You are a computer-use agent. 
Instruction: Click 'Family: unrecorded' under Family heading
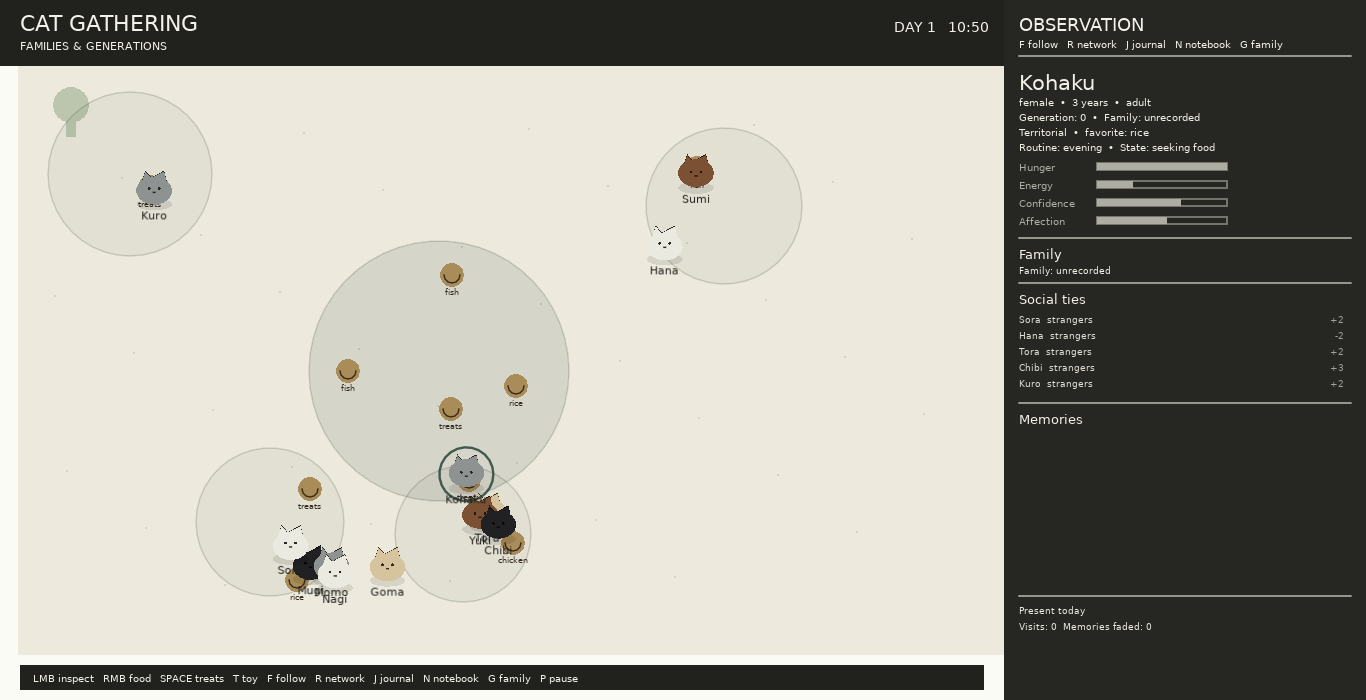1065,271
